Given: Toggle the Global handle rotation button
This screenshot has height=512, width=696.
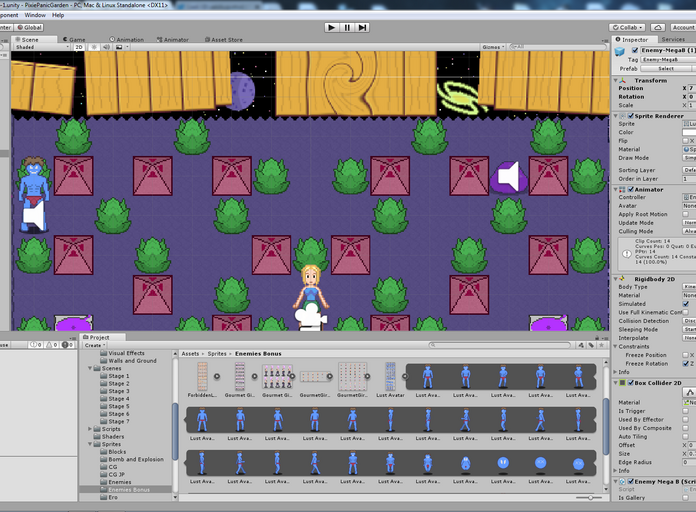Looking at the screenshot, I should pos(29,28).
